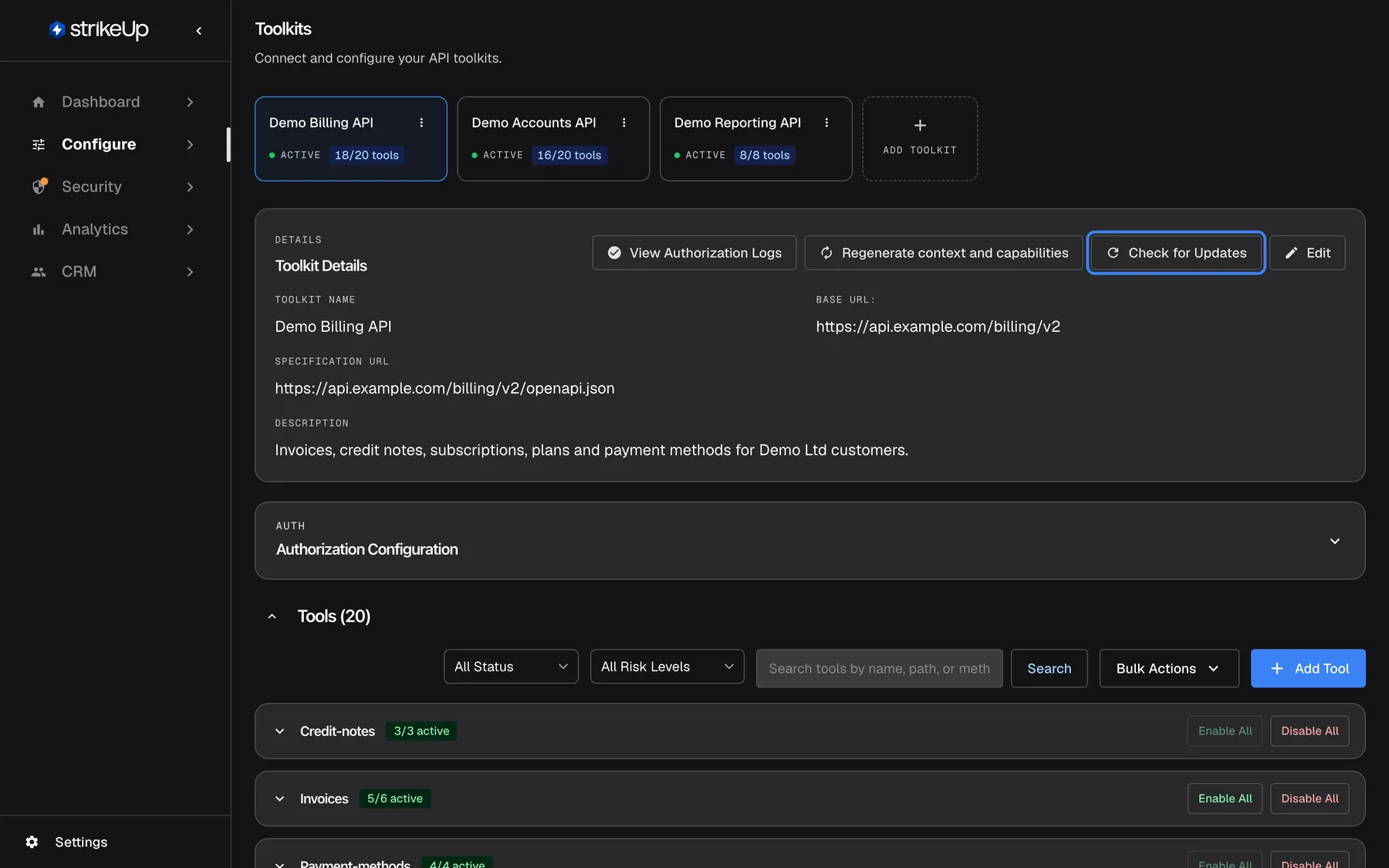Screen dimensions: 1389x868
Task: Expand the Invoices tool group
Action: tap(280, 799)
